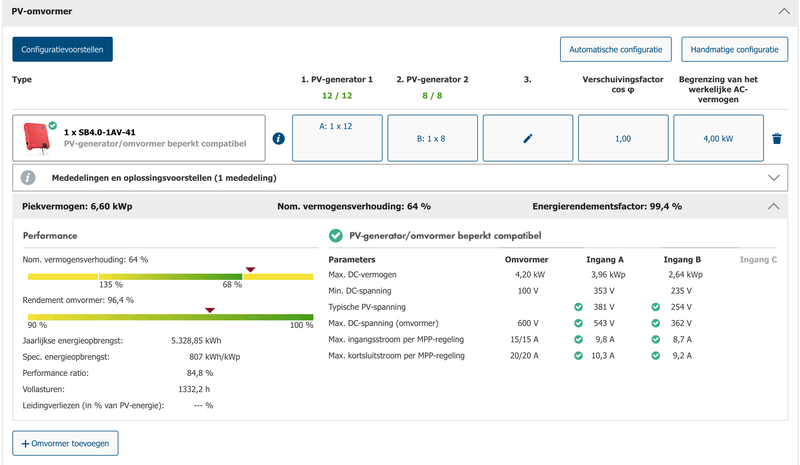800x465 pixels.
Task: Edit PV-generator 2 string B: 1 x 8
Action: pyautogui.click(x=431, y=138)
